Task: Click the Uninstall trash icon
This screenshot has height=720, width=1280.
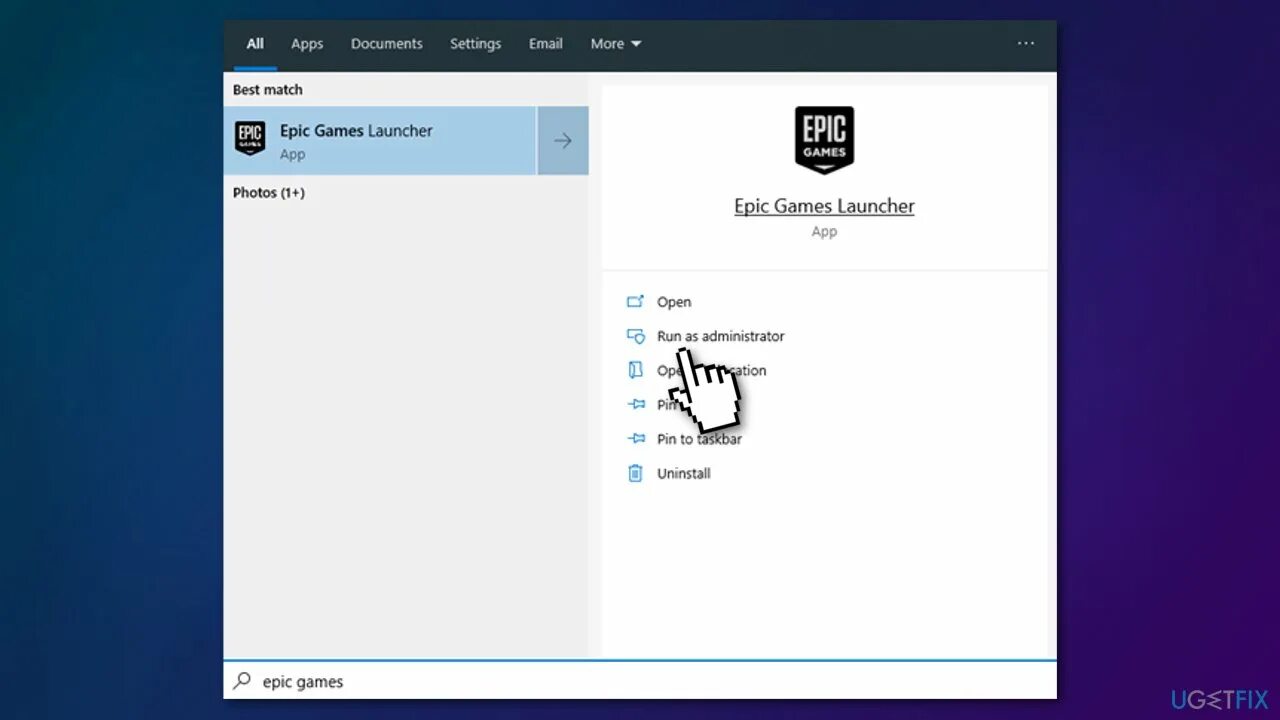Action: click(x=635, y=473)
